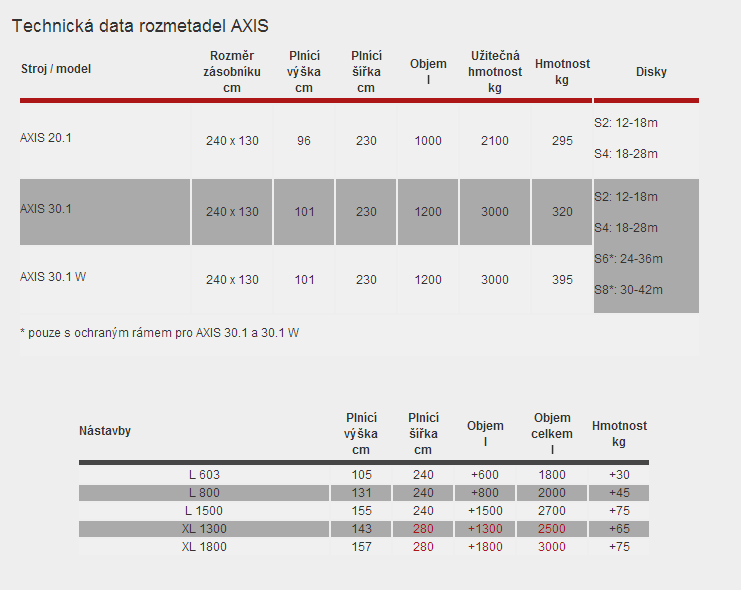The width and height of the screenshot is (741, 590).
Task: Select the L 603 extension row label
Action: tap(204, 475)
